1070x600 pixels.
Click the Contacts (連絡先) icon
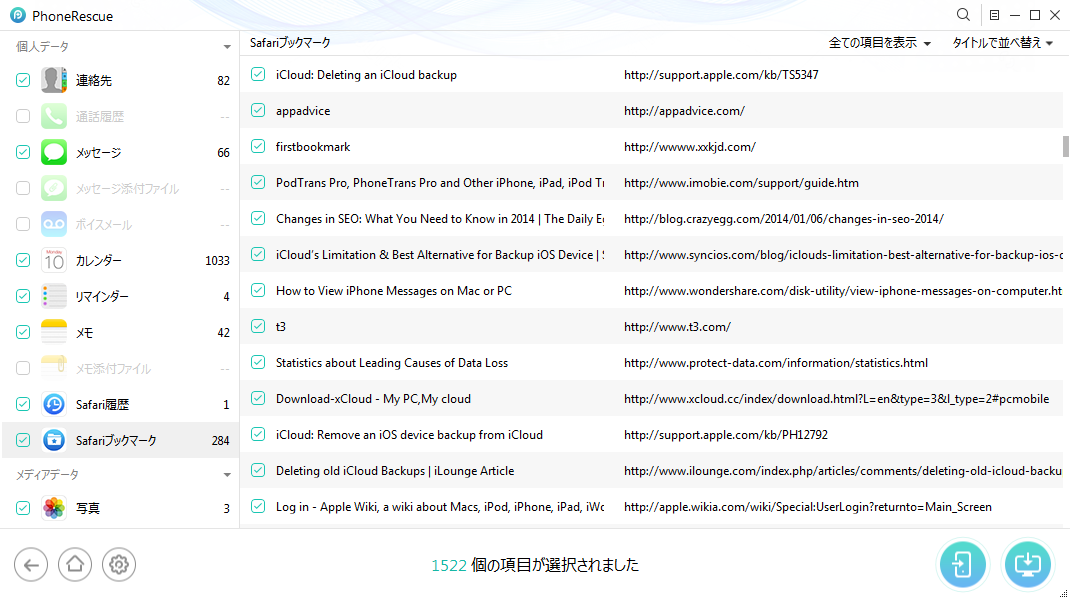(x=54, y=80)
